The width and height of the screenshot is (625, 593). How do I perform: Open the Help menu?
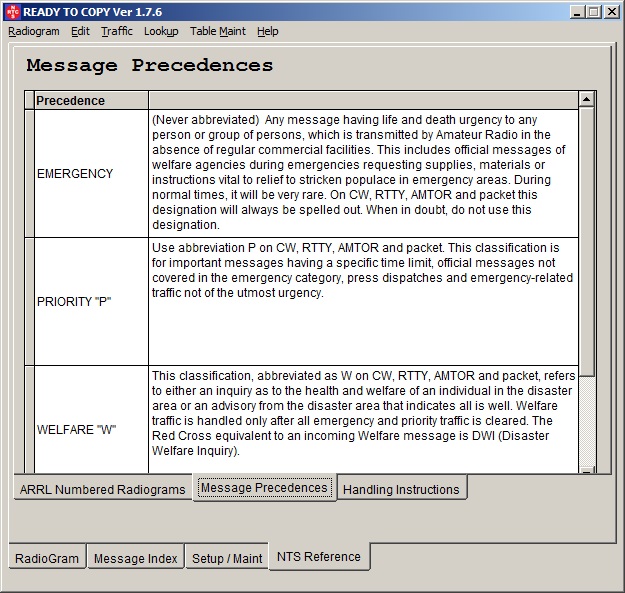(x=267, y=31)
